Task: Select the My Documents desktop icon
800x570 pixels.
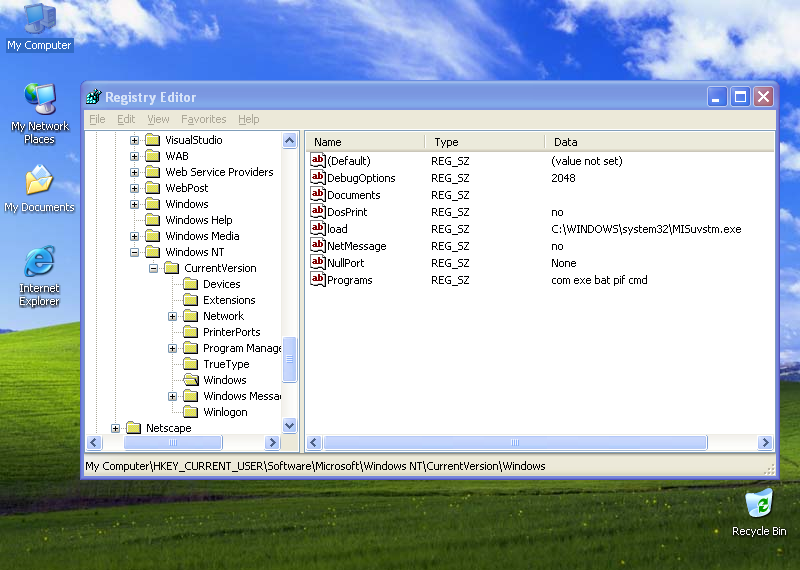Action: click(39, 181)
